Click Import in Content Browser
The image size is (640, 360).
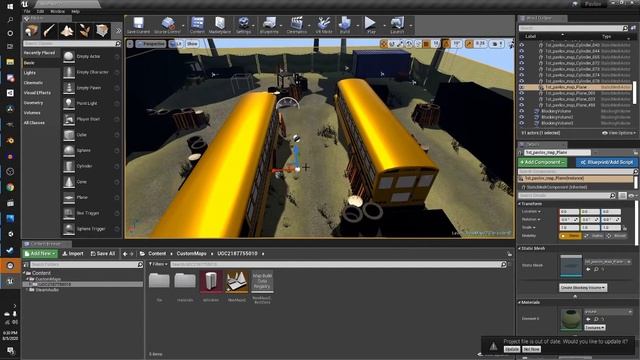(x=73, y=253)
